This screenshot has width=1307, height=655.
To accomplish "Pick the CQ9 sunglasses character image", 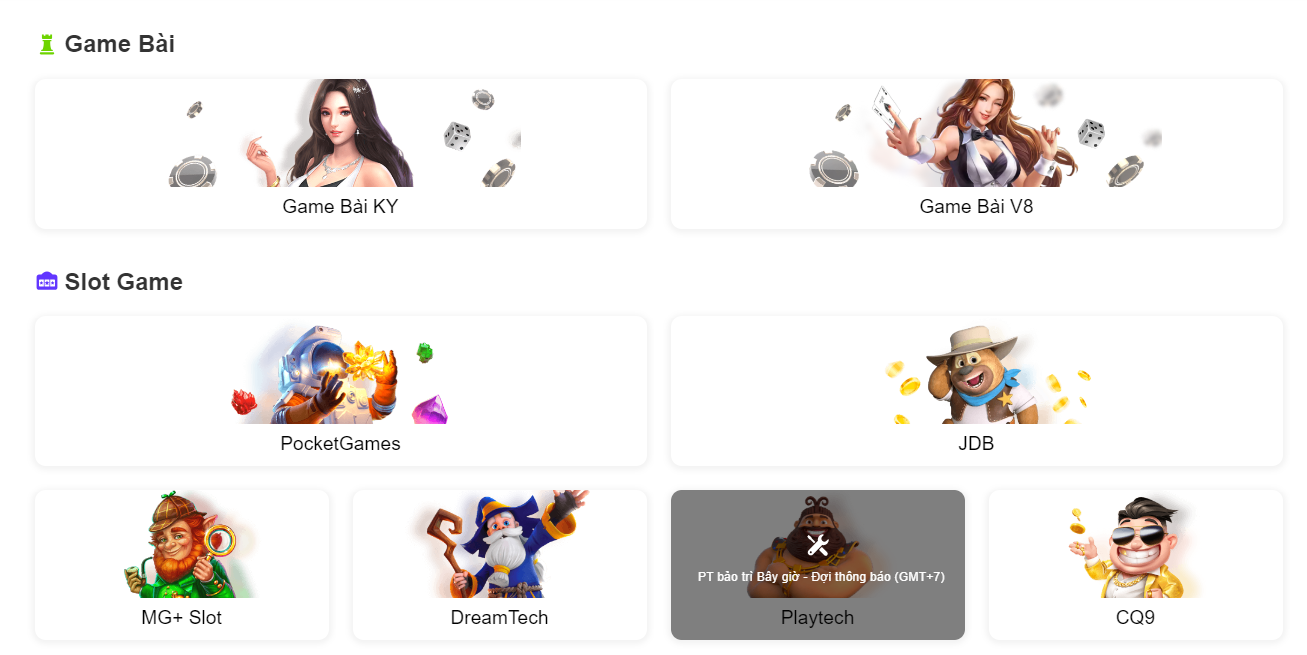I will click(1136, 544).
